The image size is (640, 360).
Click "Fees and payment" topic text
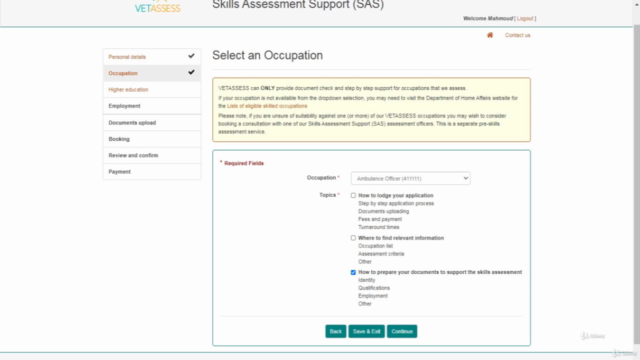[380, 219]
